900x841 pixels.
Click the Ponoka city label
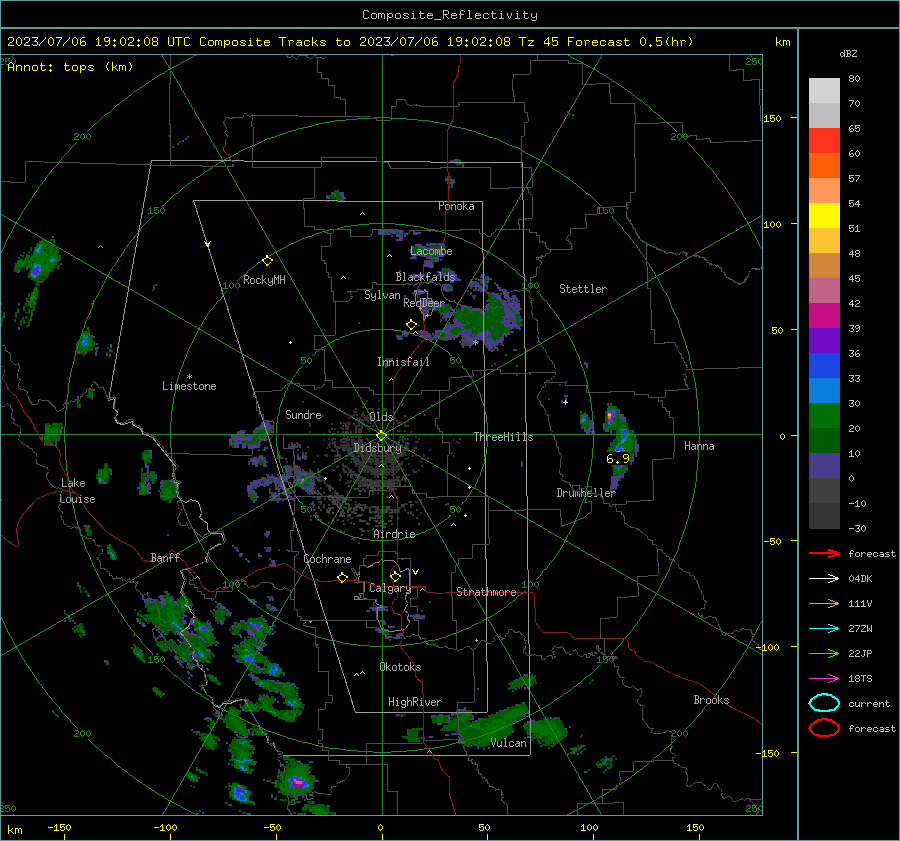click(x=456, y=206)
